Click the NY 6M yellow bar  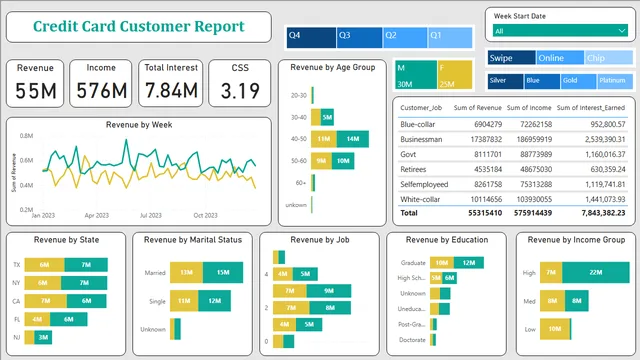click(x=43, y=282)
